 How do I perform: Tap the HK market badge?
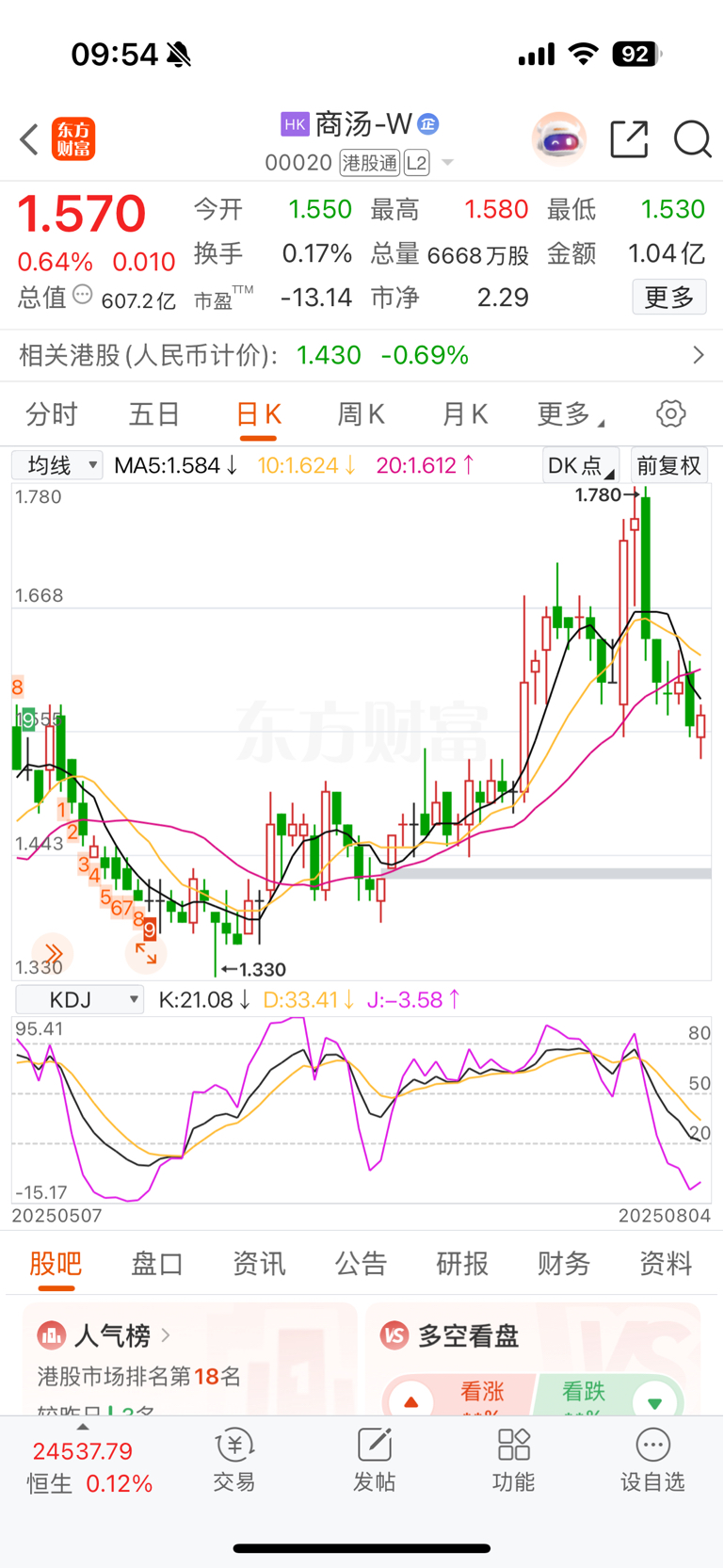coord(295,124)
